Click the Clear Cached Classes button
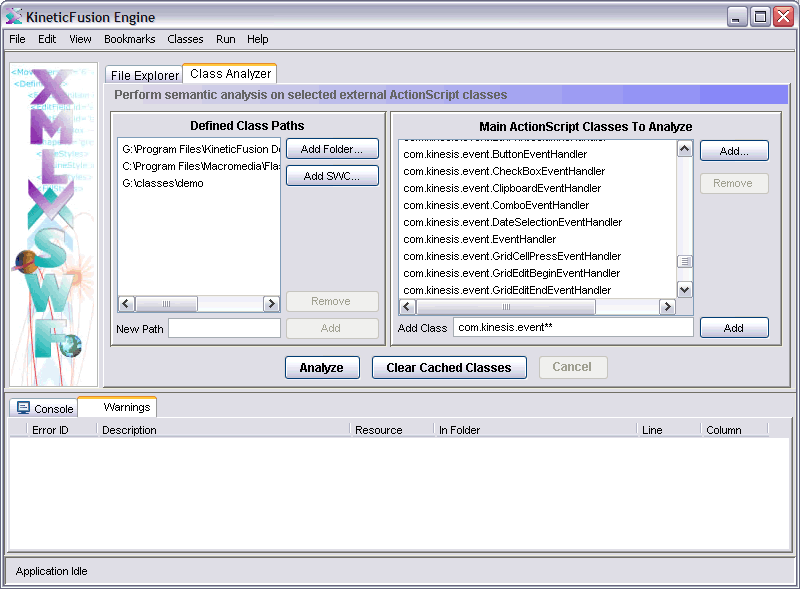This screenshot has height=589, width=800. click(449, 367)
